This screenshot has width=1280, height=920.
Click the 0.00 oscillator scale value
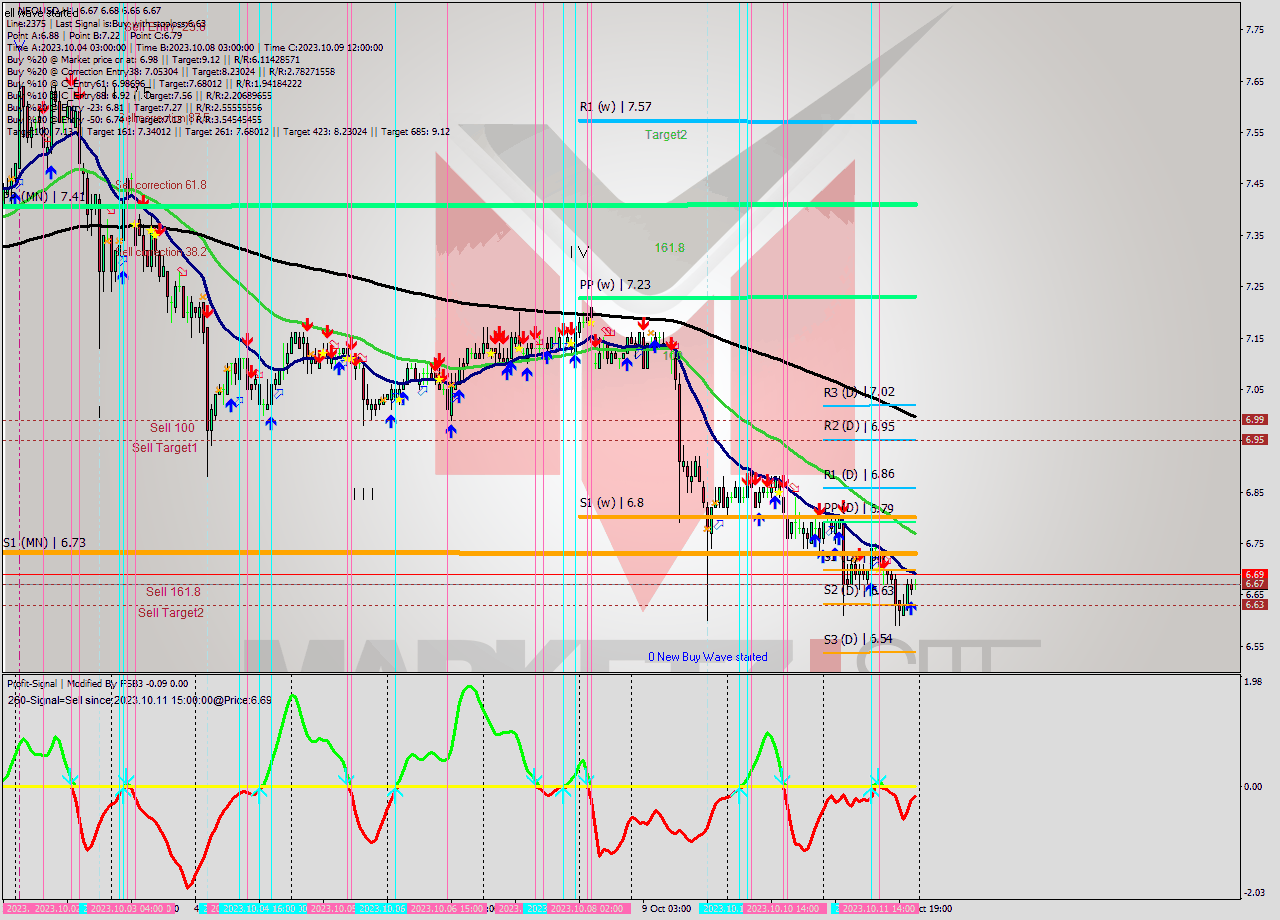pos(1254,786)
